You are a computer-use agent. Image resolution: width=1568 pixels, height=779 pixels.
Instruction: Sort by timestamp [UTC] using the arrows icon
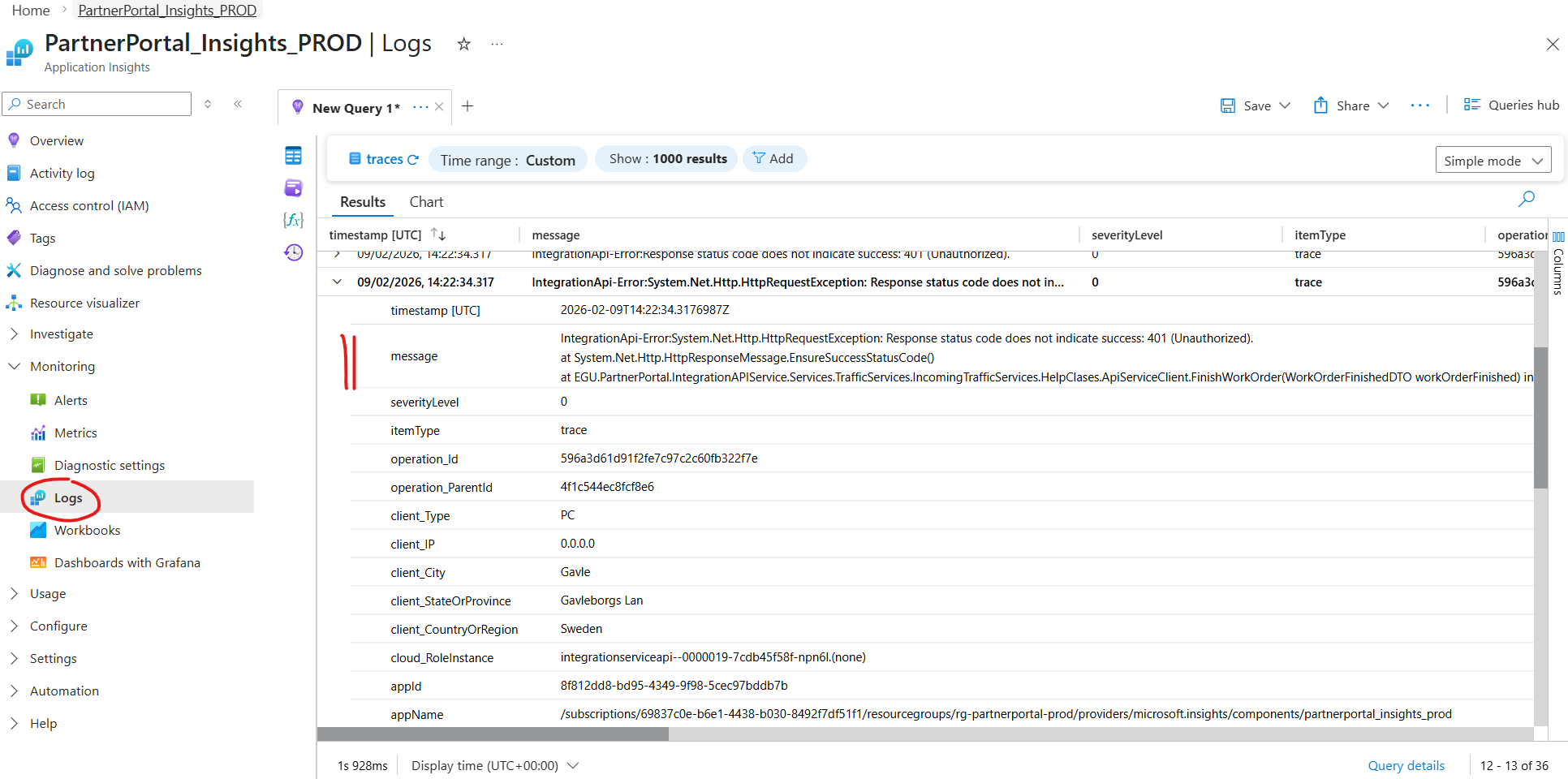tap(438, 235)
